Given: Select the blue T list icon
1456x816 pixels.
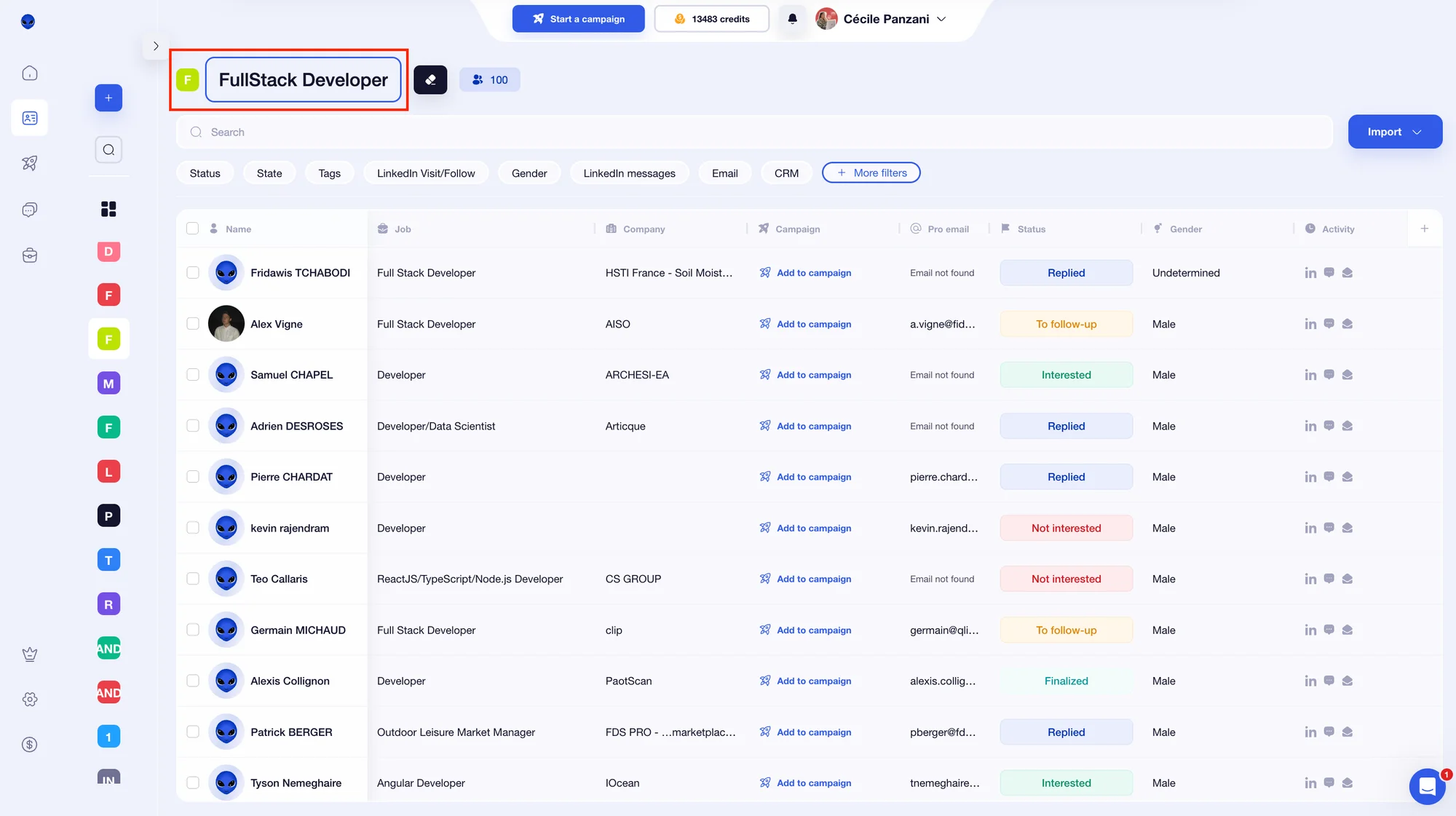Looking at the screenshot, I should click(108, 560).
